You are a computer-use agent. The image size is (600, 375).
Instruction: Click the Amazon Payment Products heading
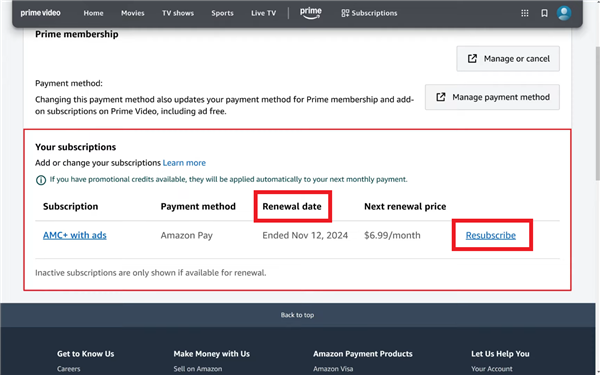[x=363, y=354]
